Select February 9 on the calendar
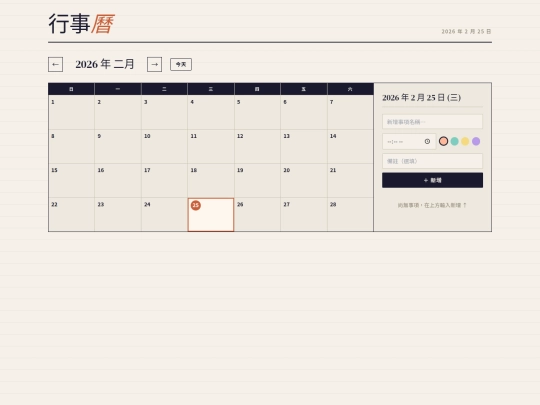This screenshot has height=405, width=540. click(x=118, y=146)
